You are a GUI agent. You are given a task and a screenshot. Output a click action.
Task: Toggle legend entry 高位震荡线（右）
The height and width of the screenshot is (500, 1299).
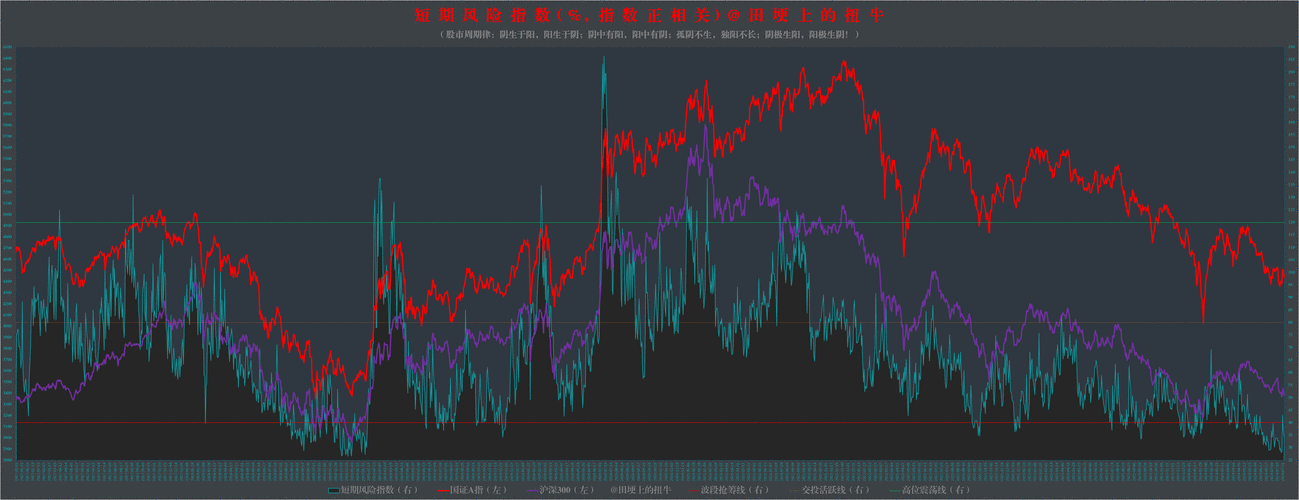pos(929,490)
